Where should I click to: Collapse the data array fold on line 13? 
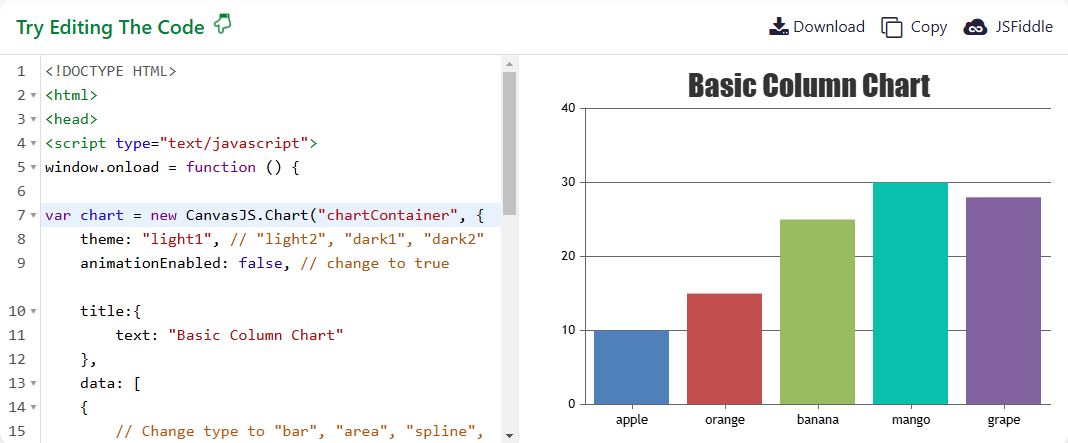point(33,384)
